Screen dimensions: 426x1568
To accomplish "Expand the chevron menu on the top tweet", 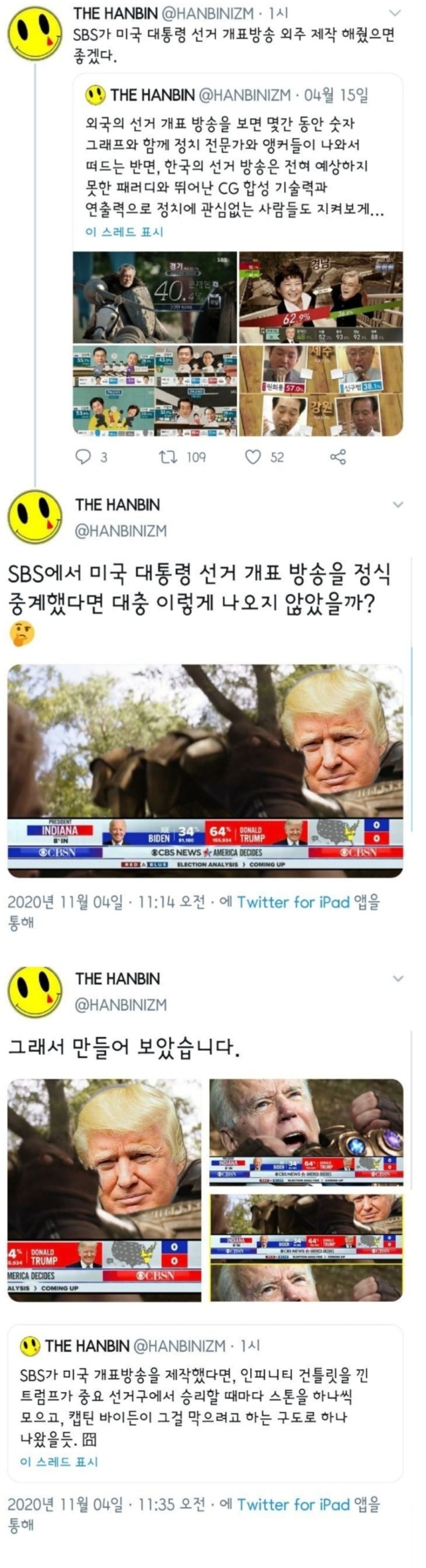I will coord(395,13).
